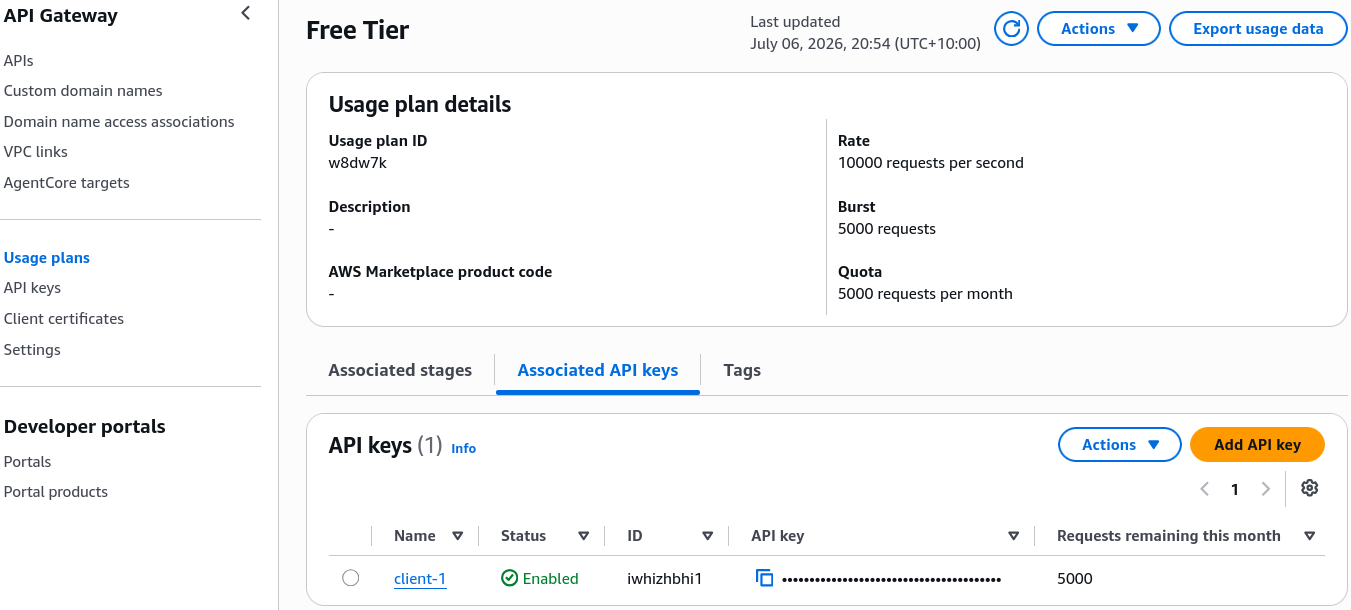Navigate to VPC links
Image resolution: width=1351 pixels, height=610 pixels.
(36, 152)
